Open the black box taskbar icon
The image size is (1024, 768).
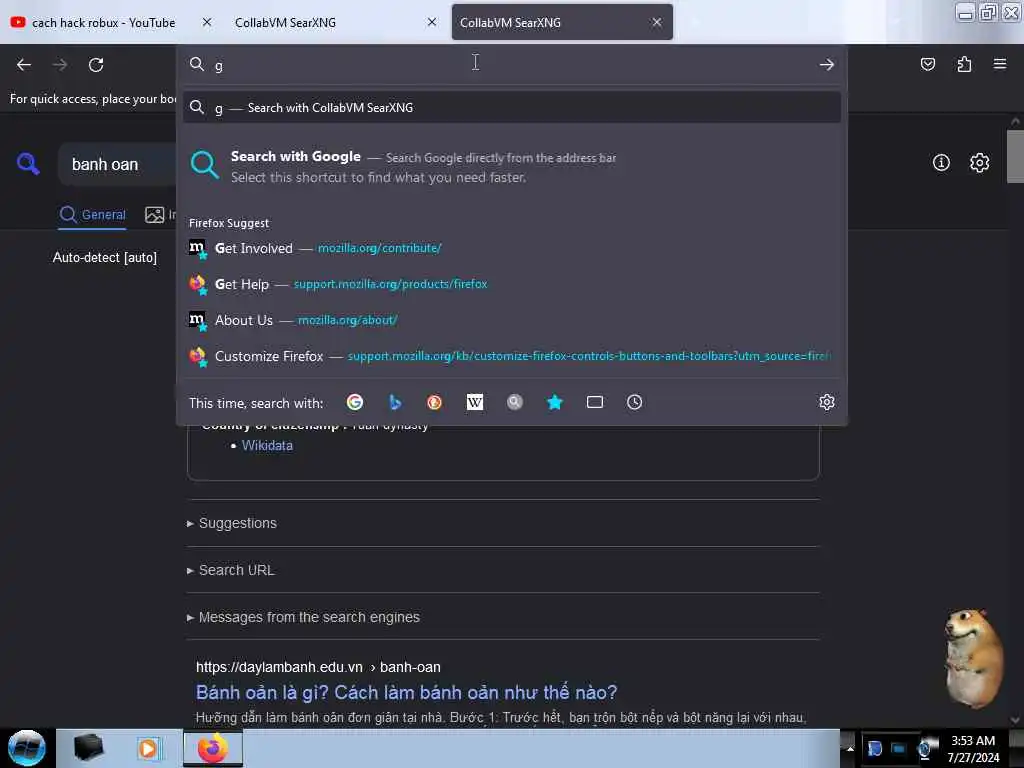pos(88,748)
